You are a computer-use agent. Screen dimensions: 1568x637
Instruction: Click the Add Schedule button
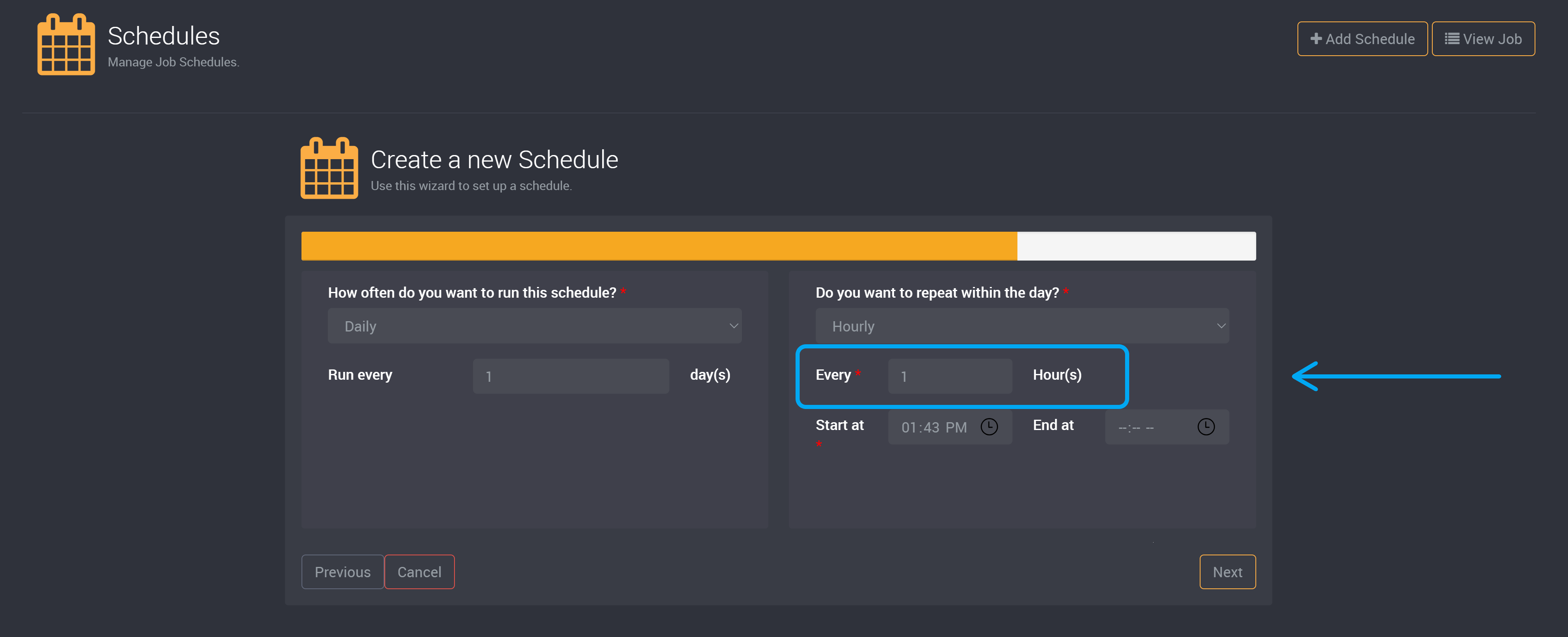coord(1362,39)
